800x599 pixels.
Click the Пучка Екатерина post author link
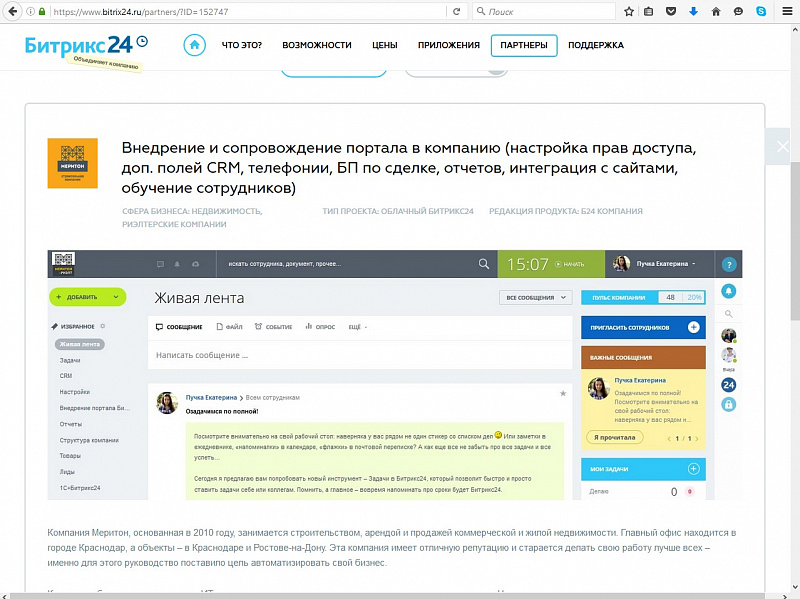[x=211, y=397]
